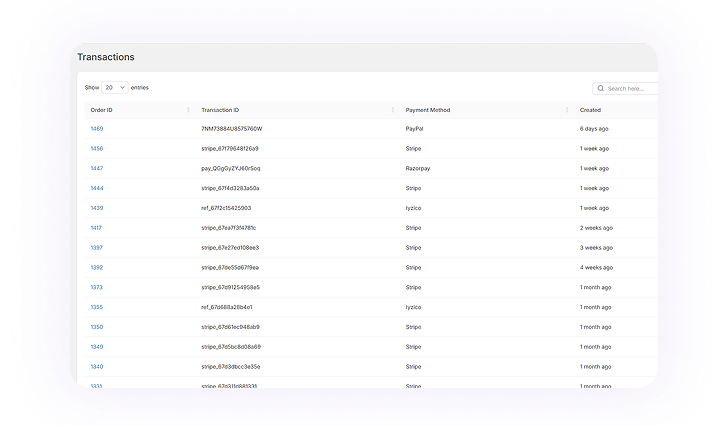Click the Payment Method column sort icon

tap(567, 110)
